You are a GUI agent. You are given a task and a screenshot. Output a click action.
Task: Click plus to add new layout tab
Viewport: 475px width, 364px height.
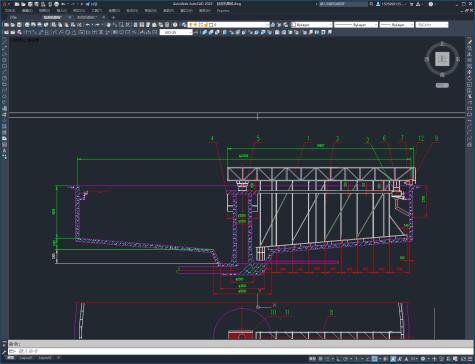coord(59,358)
